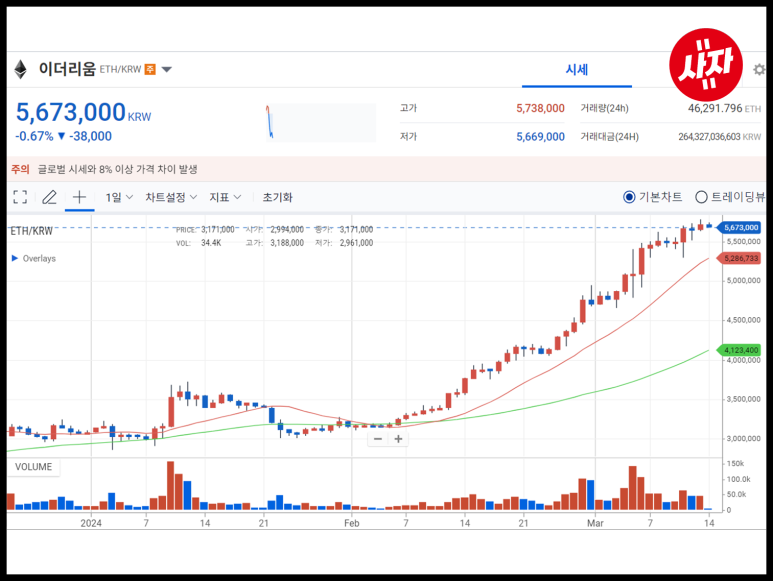773x581 pixels.
Task: Click the high price 5,738,000
Action: click(x=540, y=108)
